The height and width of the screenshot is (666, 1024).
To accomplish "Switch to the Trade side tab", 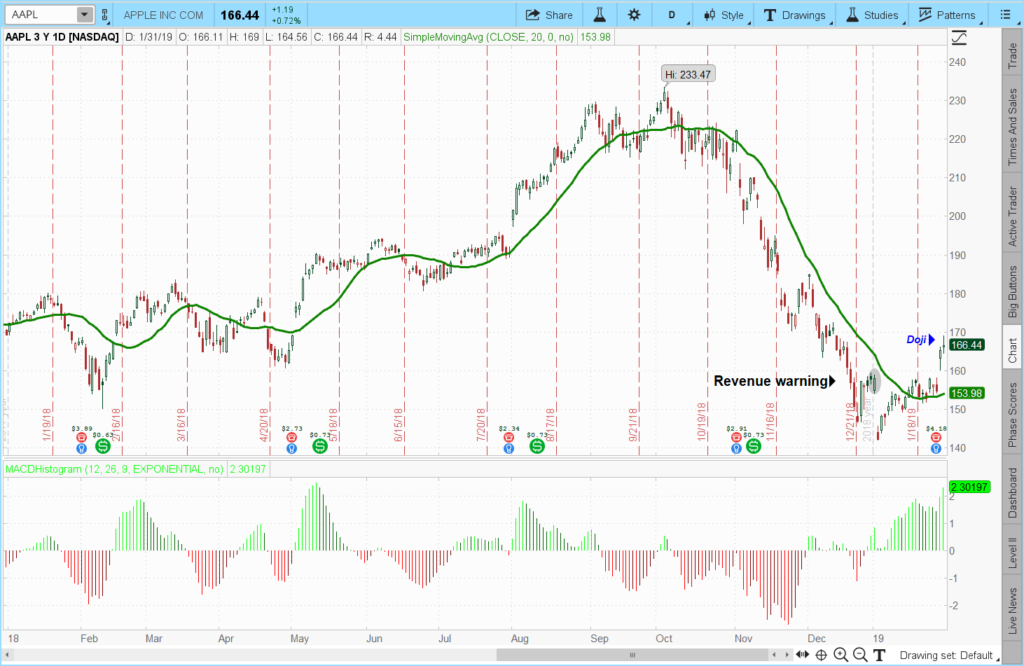I will (x=1012, y=56).
